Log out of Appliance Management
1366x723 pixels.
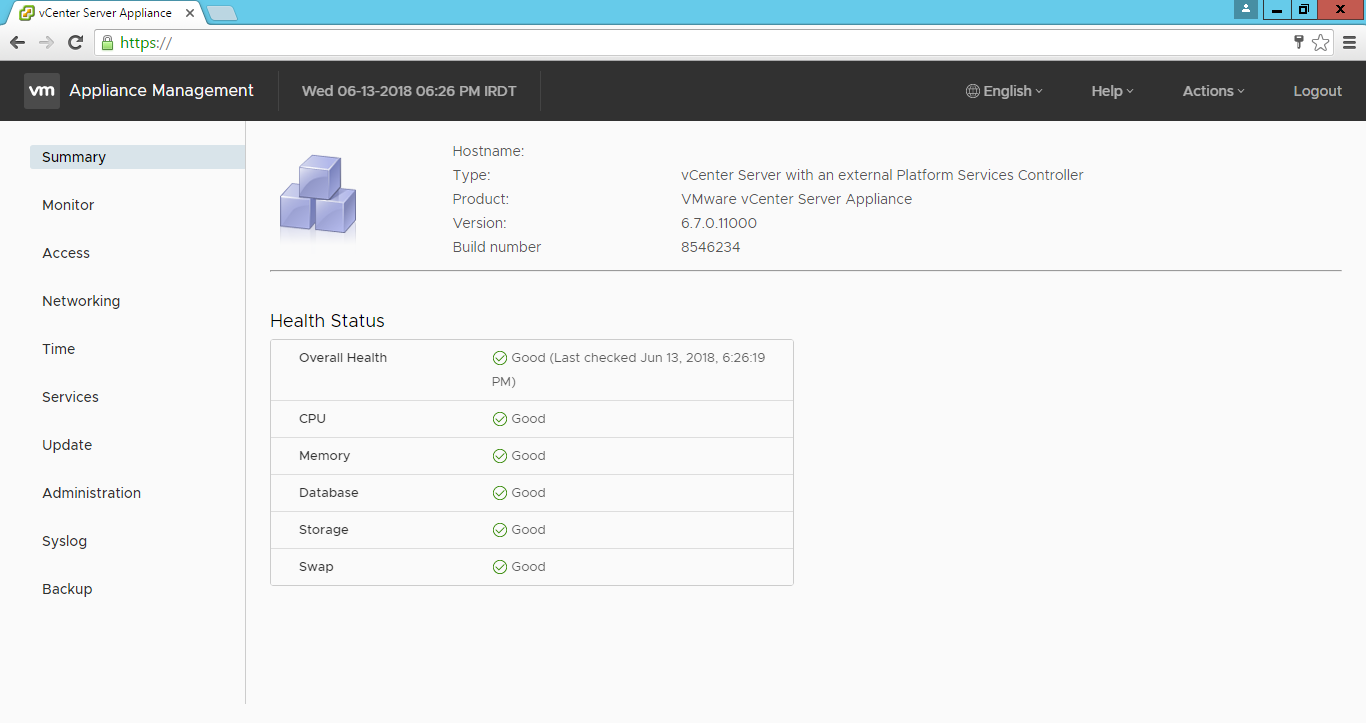point(1317,90)
